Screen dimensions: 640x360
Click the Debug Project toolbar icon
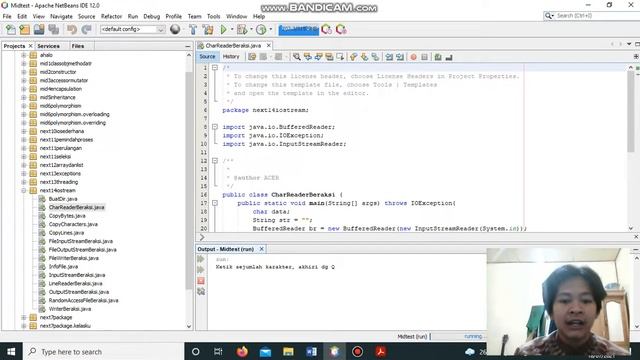point(242,29)
